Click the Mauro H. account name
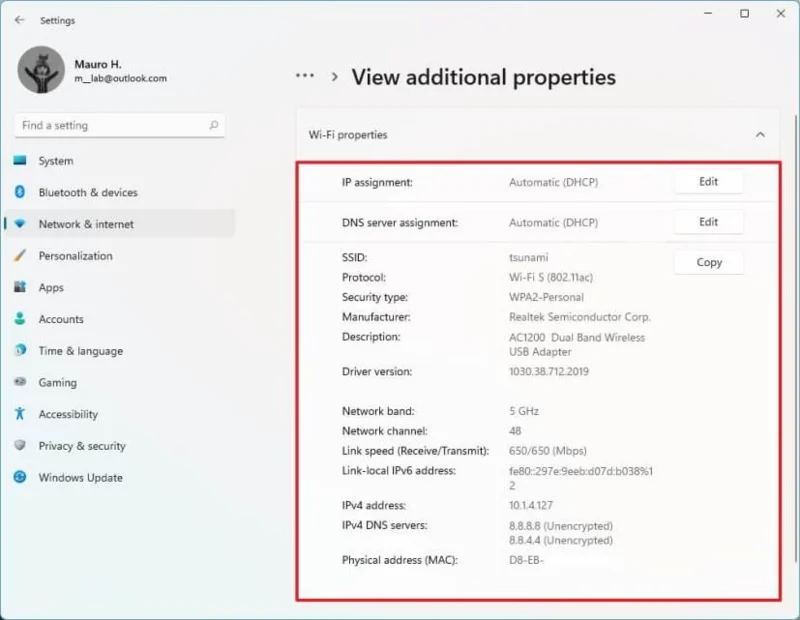800x620 pixels. point(98,64)
